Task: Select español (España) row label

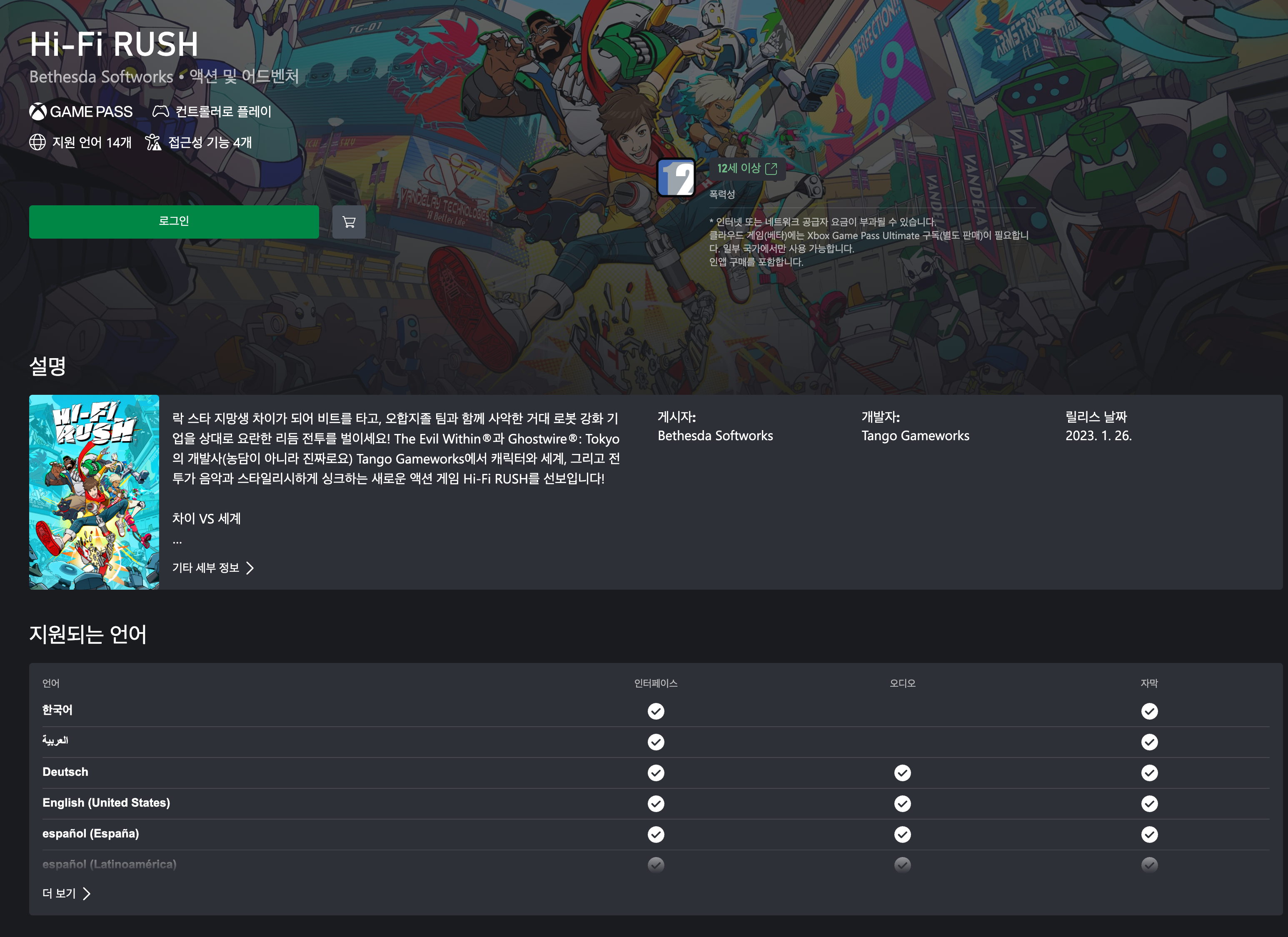Action: 91,834
